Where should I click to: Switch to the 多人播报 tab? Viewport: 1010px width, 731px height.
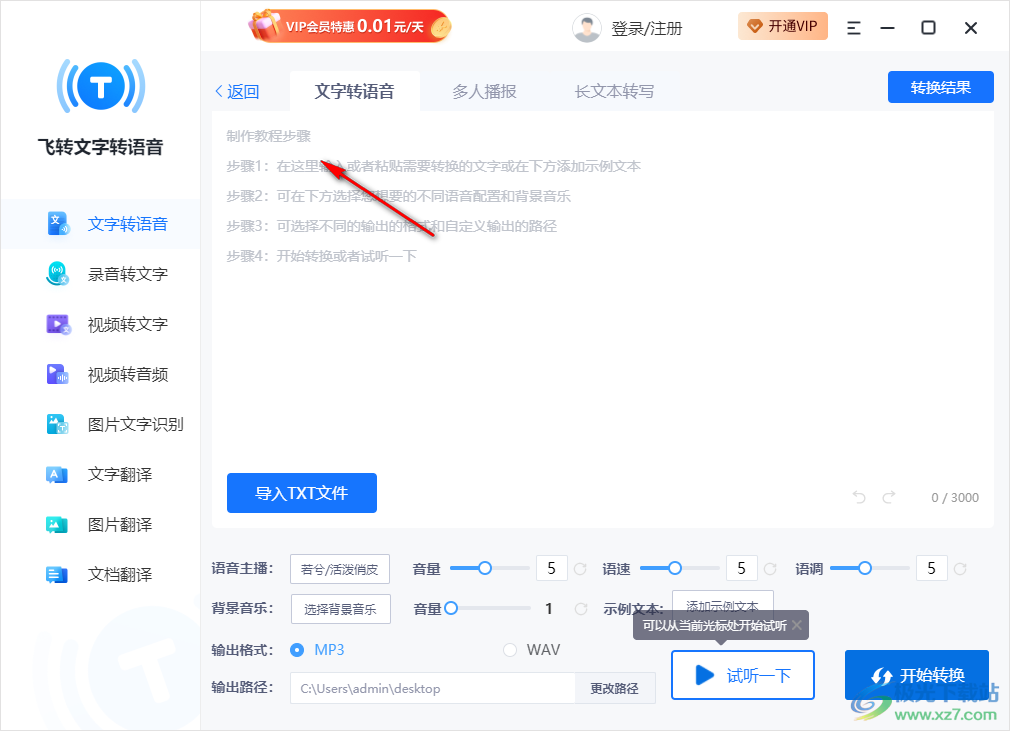tap(484, 91)
